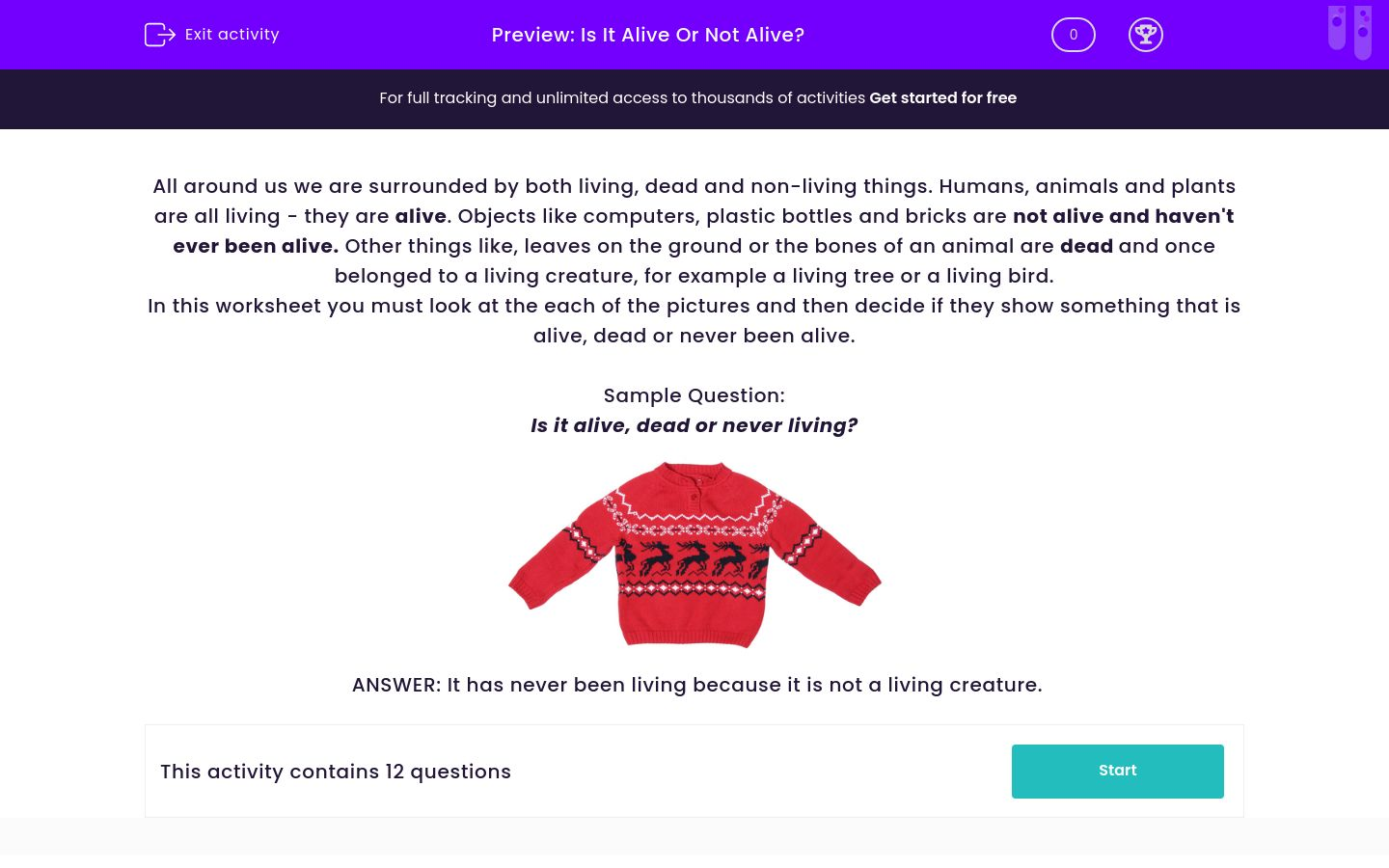The width and height of the screenshot is (1389, 868).
Task: Click the pill-shaped zero score badge
Action: click(1073, 34)
